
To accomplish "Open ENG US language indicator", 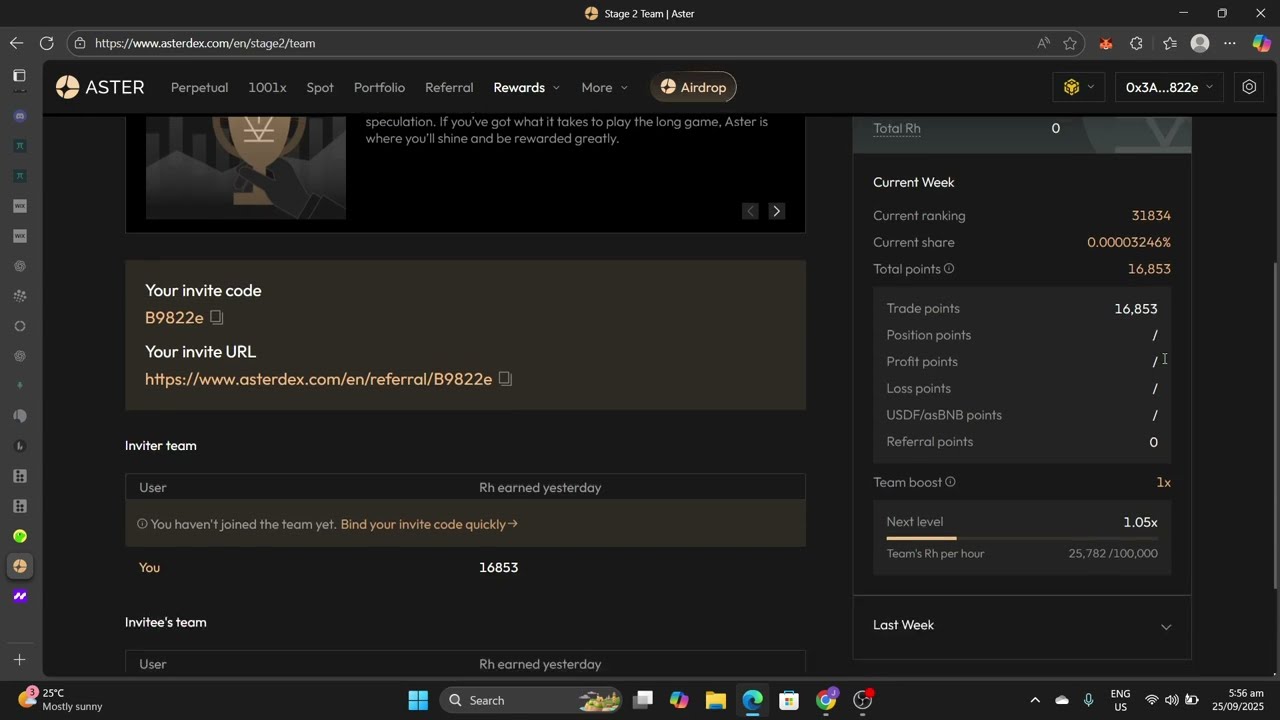I will 1121,700.
